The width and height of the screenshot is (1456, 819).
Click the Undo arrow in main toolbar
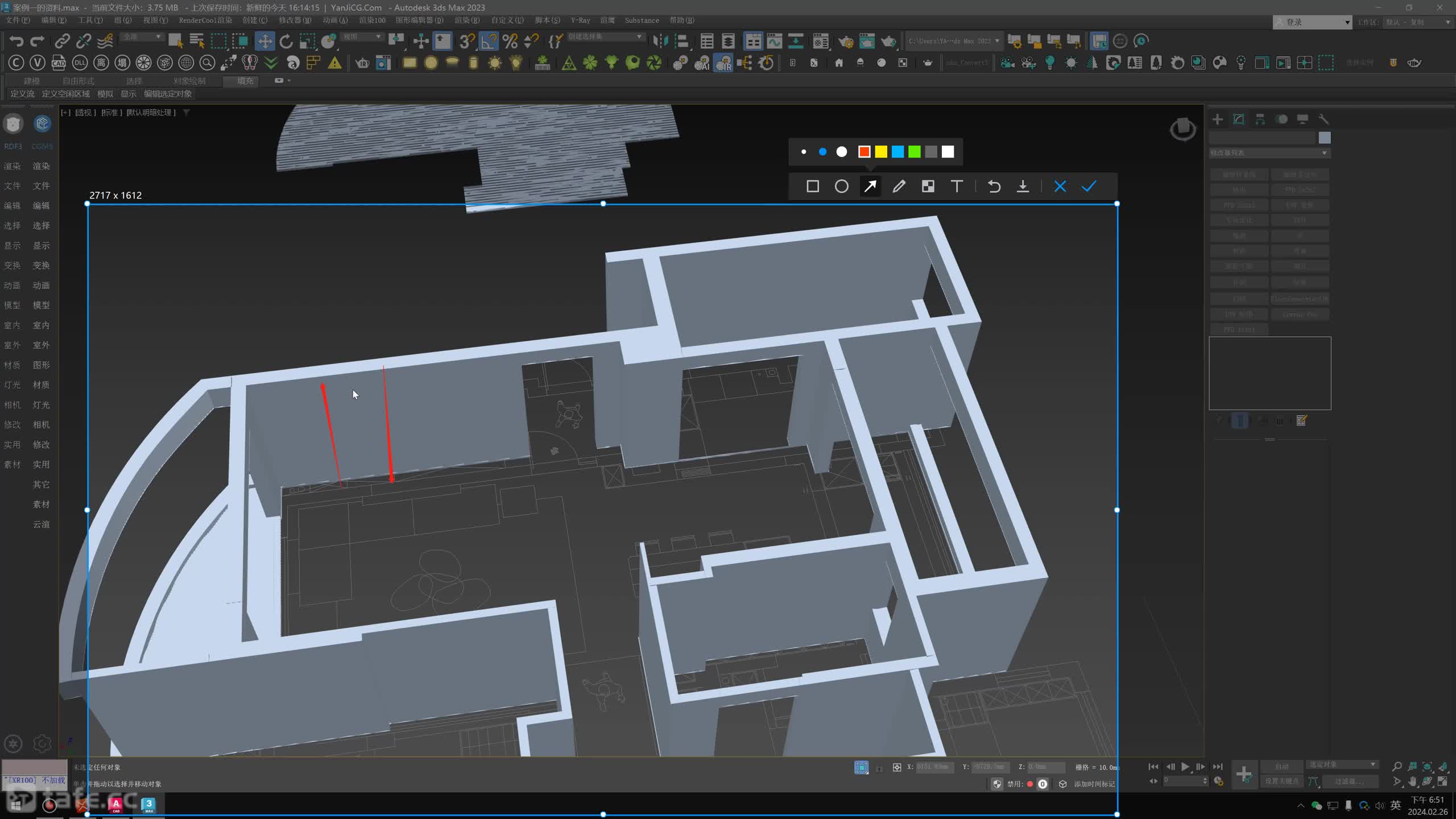click(16, 41)
